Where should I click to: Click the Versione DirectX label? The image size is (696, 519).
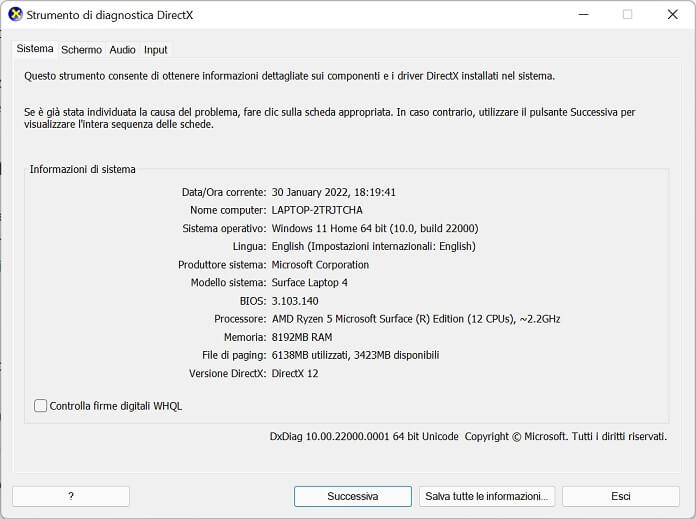pos(228,373)
